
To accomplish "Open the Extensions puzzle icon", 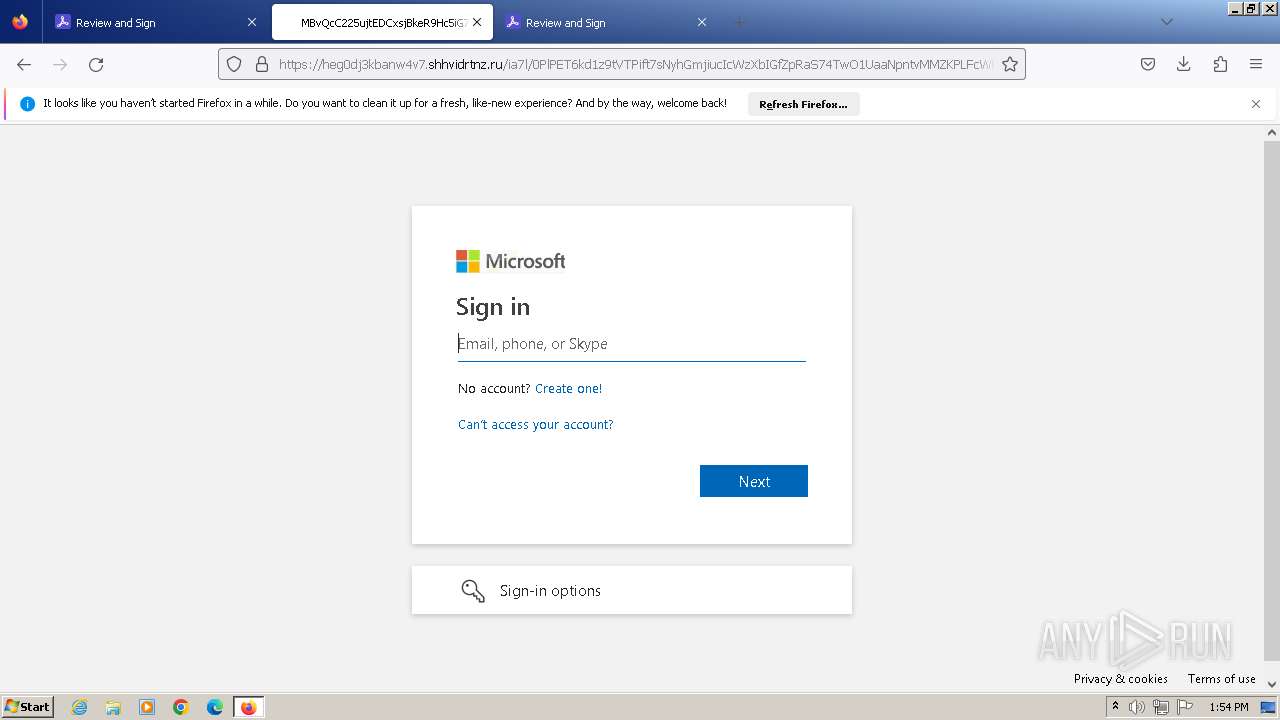I will (x=1220, y=64).
